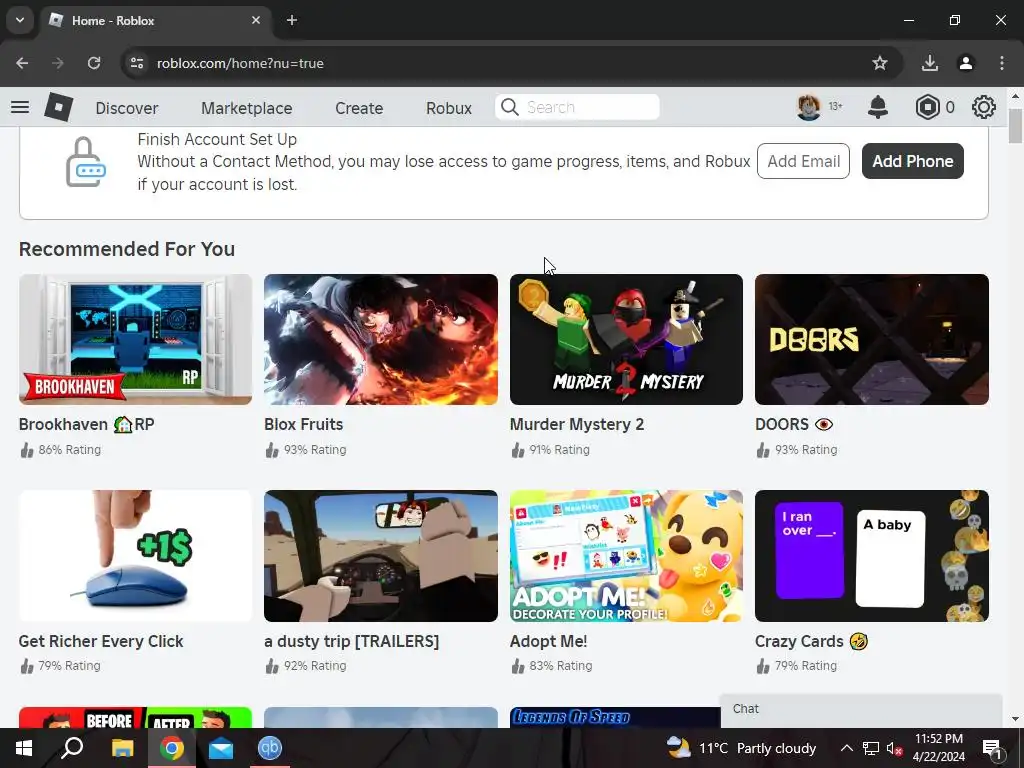Open Windows notification center
The width and height of the screenshot is (1024, 768).
click(992, 748)
